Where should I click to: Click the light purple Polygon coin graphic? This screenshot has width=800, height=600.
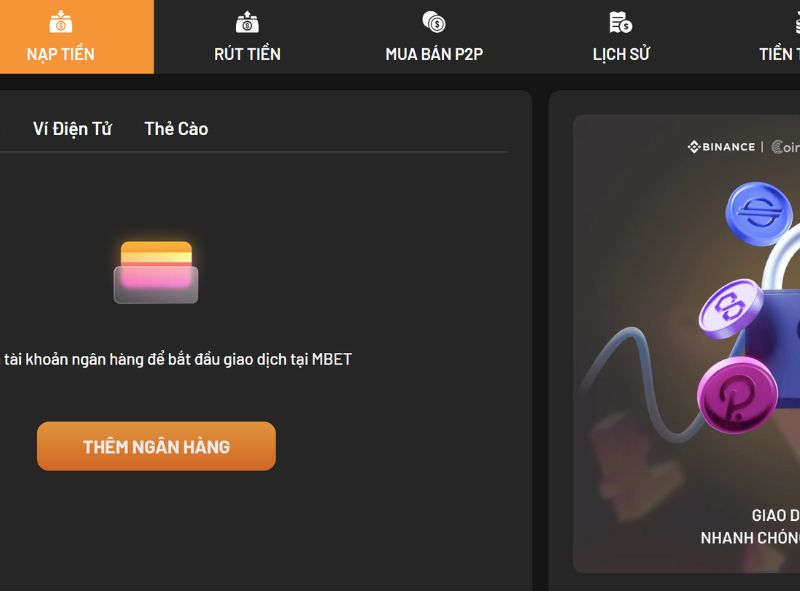[731, 309]
